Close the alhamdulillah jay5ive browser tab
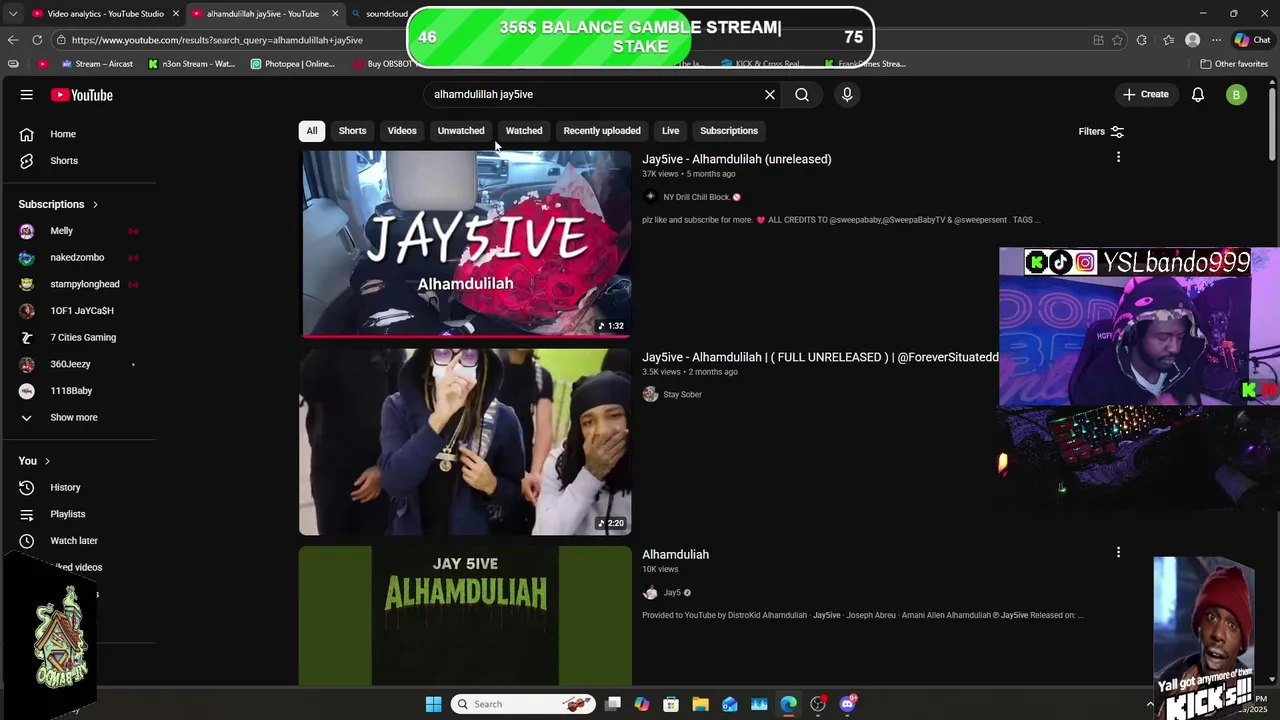1280x720 pixels. click(x=335, y=14)
